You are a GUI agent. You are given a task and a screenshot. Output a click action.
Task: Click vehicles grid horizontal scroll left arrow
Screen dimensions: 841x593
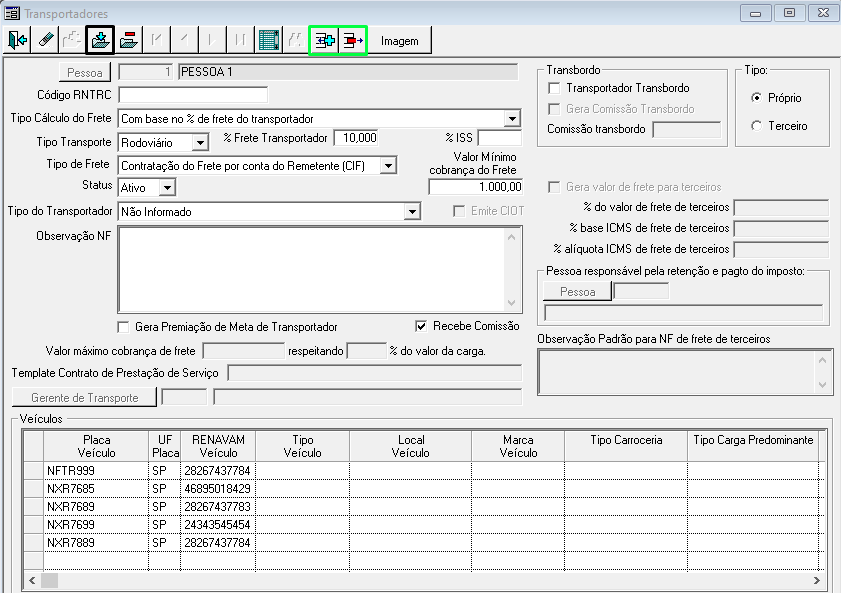[x=32, y=580]
